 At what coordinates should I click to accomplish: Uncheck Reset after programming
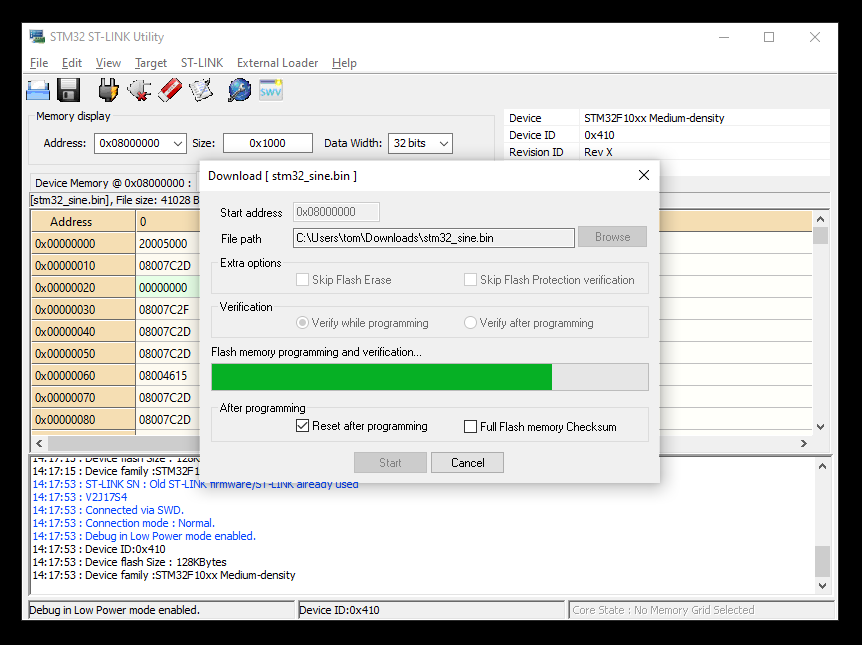[x=302, y=426]
